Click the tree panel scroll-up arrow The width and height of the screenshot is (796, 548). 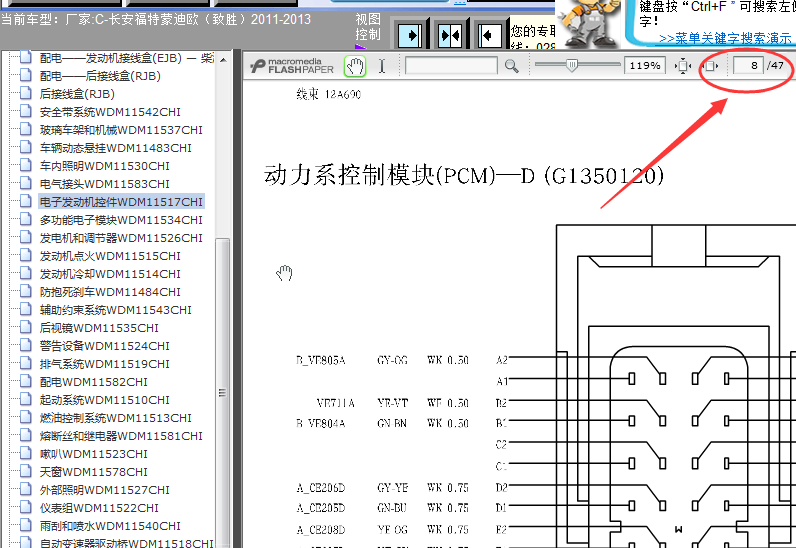(x=223, y=60)
